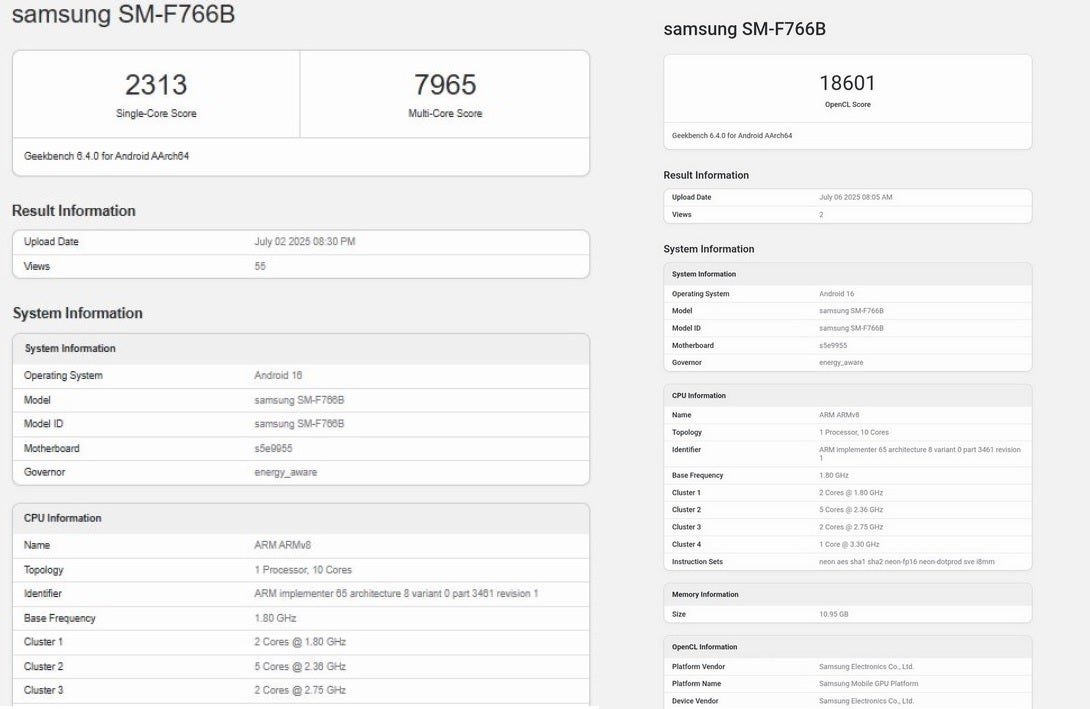Click the multi-core score value 7965
This screenshot has height=709, width=1090.
(x=445, y=85)
